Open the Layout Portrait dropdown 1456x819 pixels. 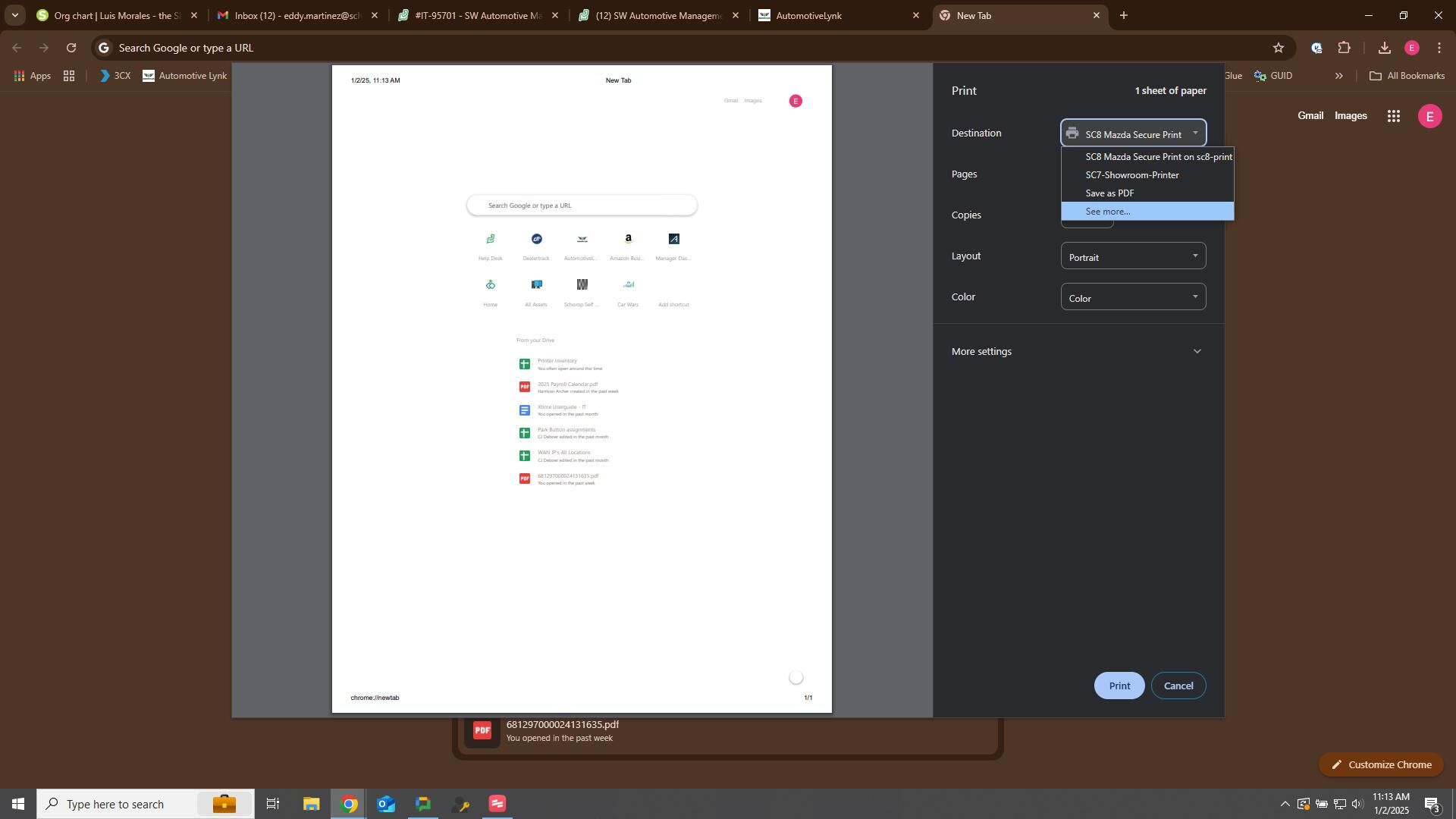point(1133,256)
